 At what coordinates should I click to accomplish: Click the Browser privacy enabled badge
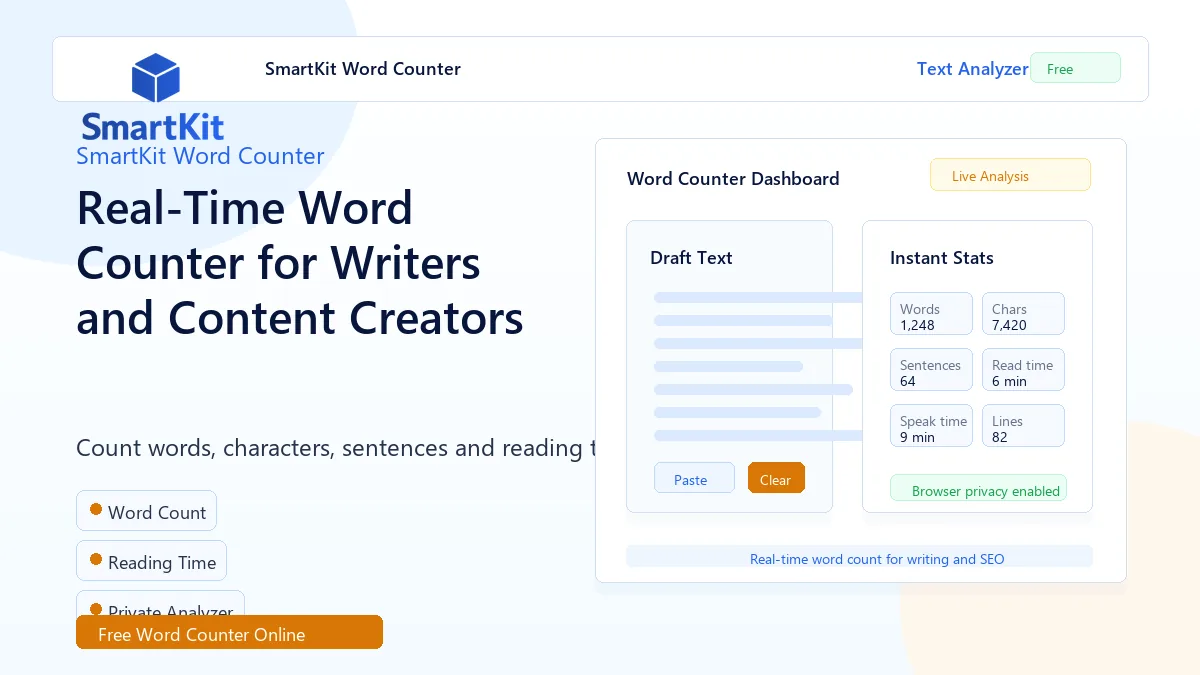click(978, 488)
